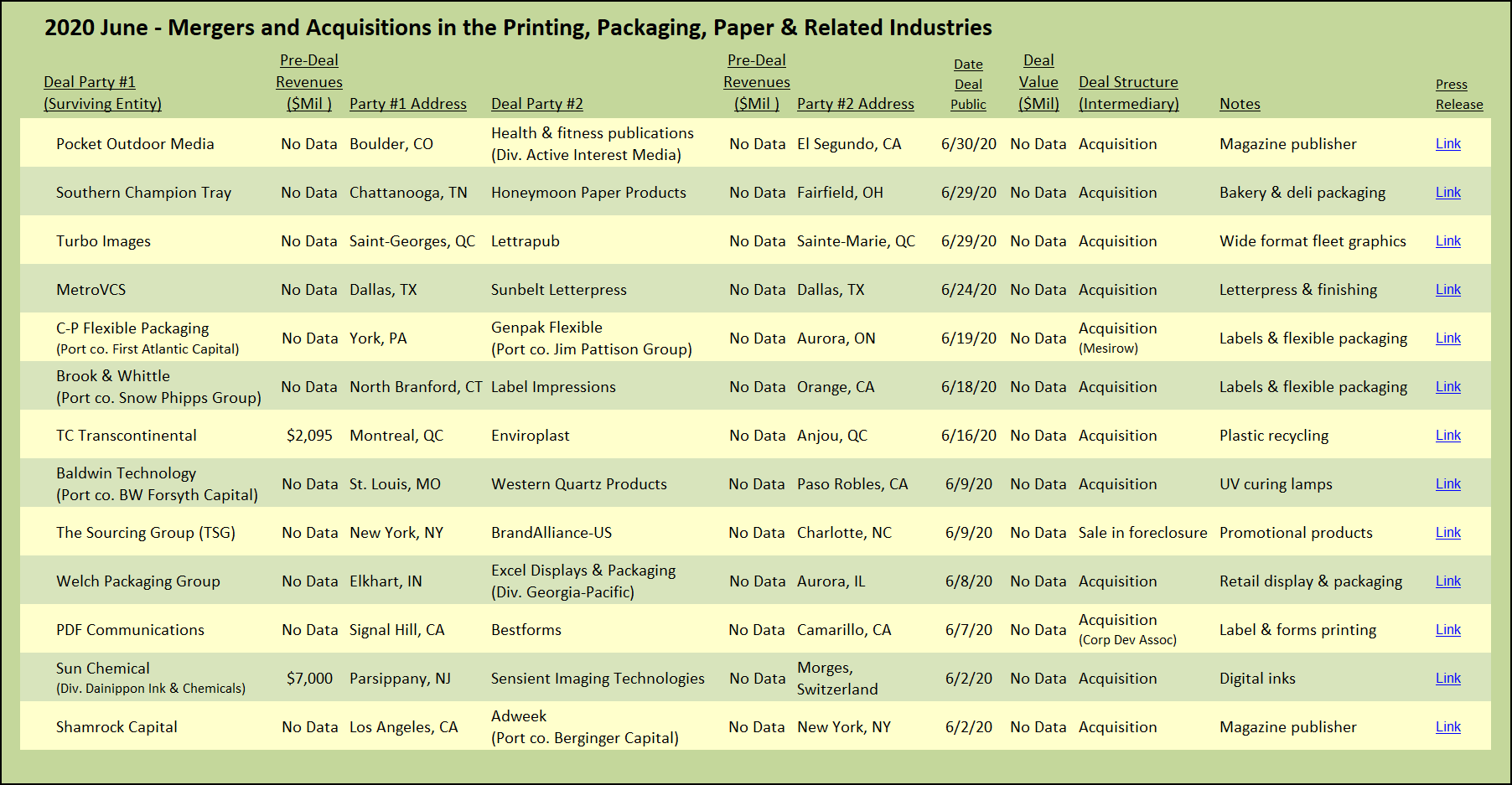Open the Sun Chemical press release link
The width and height of the screenshot is (1512, 785).
1447,679
